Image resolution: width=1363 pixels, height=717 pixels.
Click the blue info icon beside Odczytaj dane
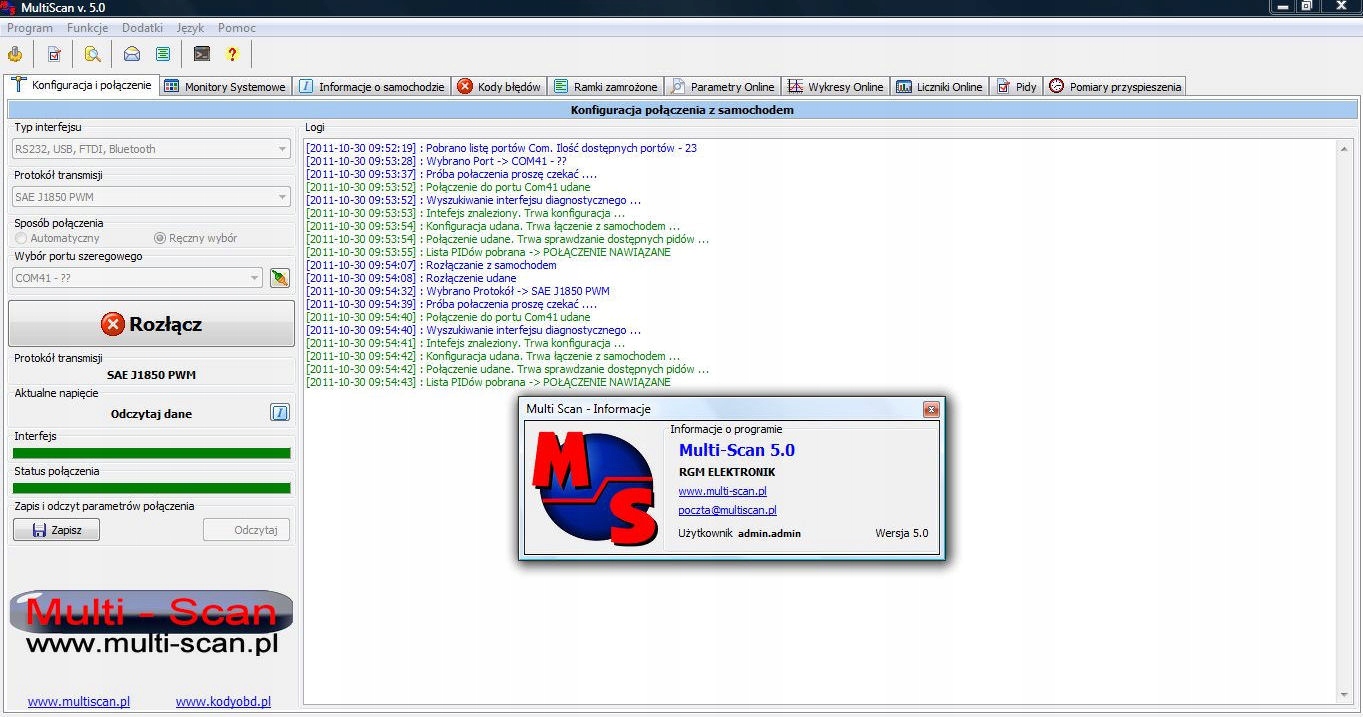[x=280, y=413]
